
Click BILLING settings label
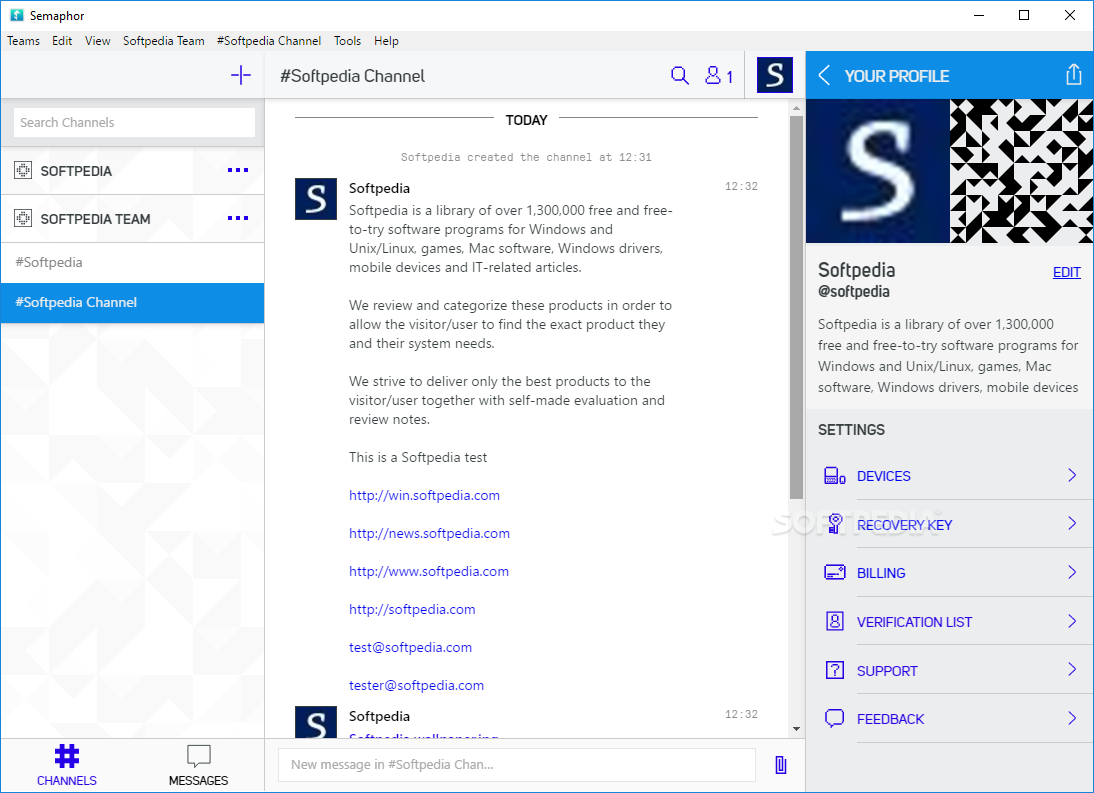881,573
